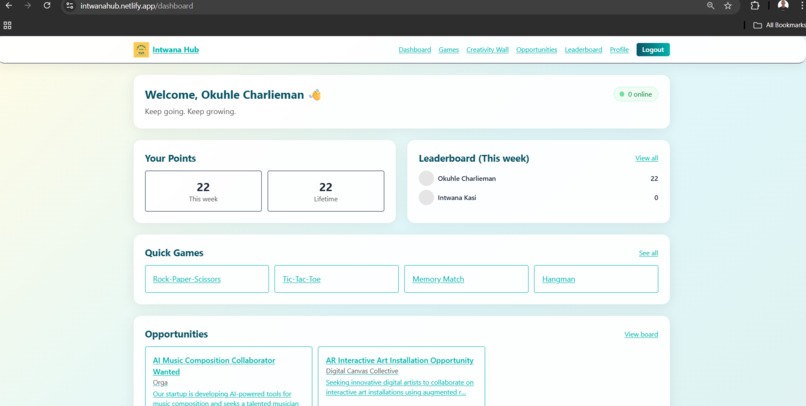Image resolution: width=806 pixels, height=406 pixels.
Task: Open site info icon in address bar
Action: point(70,6)
